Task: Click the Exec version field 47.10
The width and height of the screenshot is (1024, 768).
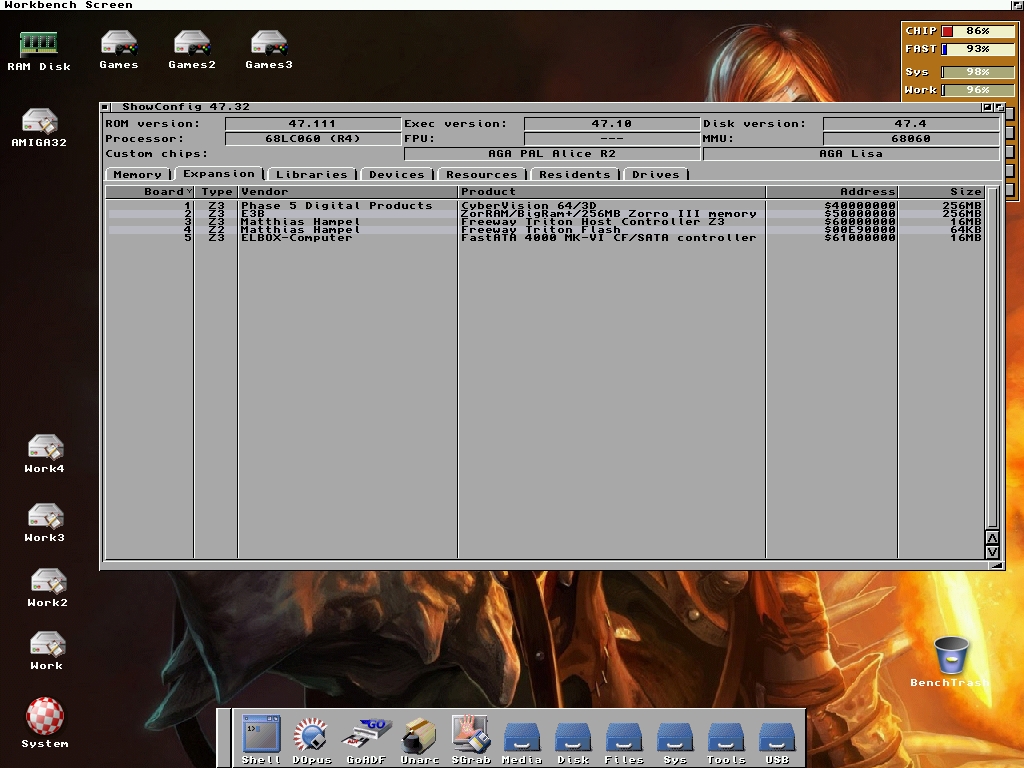Action: click(x=612, y=123)
